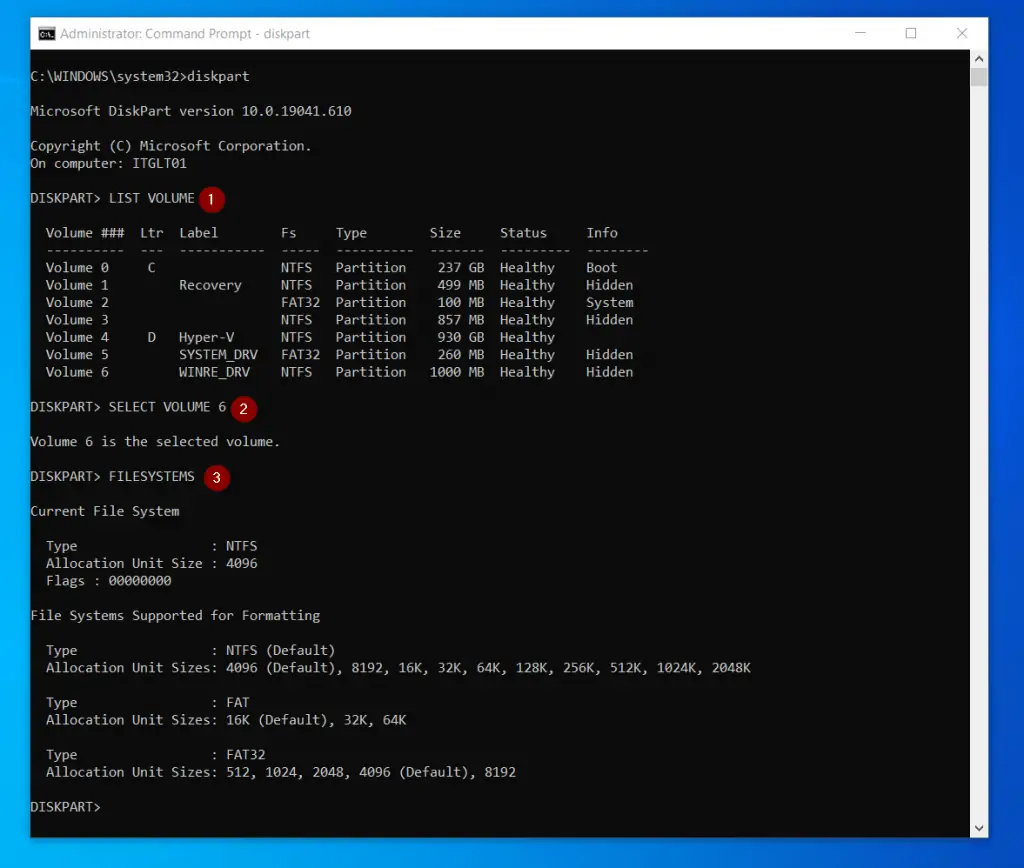Click 'FAT32' in the Volume 2 row

pyautogui.click(x=300, y=302)
